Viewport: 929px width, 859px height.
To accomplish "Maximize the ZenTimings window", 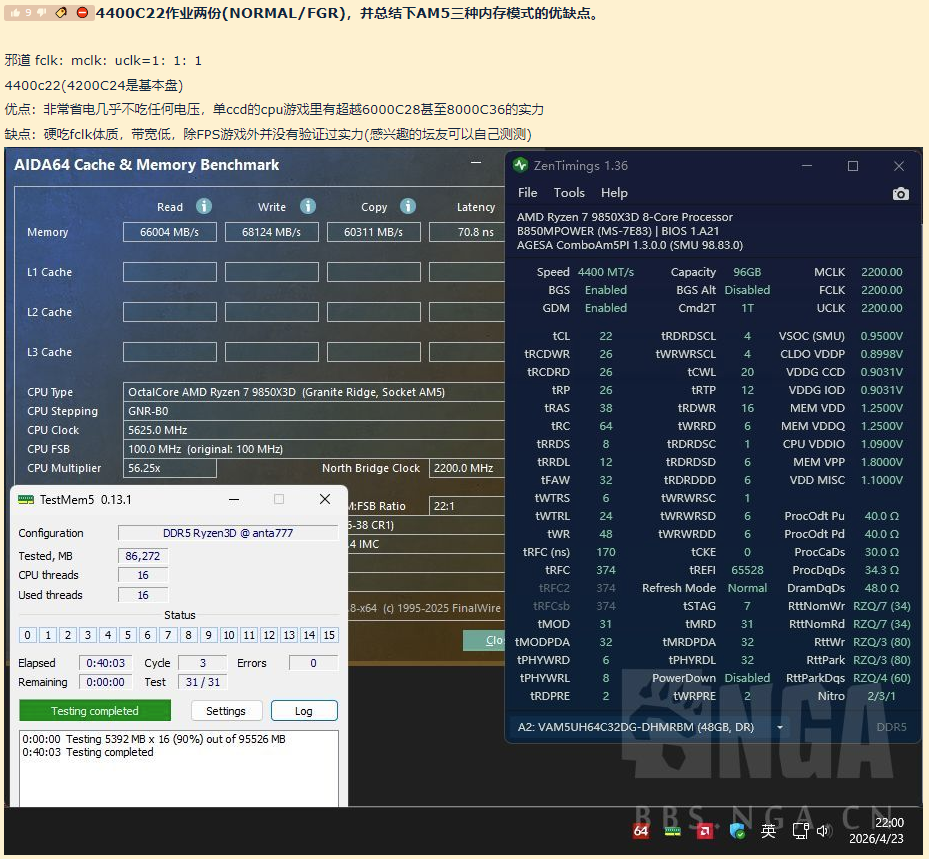I will 853,166.
